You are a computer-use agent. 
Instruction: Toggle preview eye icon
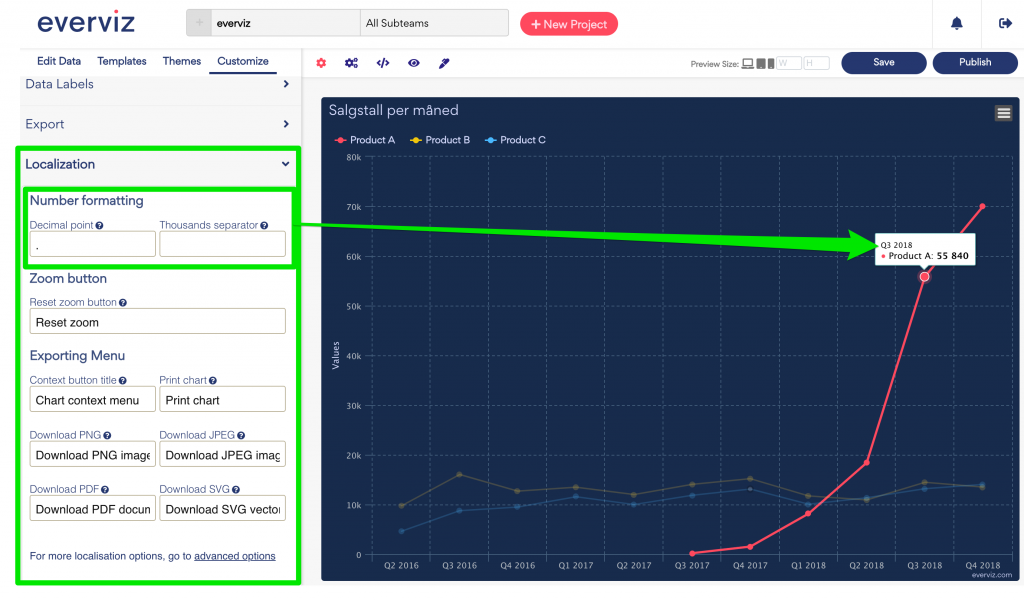[413, 63]
